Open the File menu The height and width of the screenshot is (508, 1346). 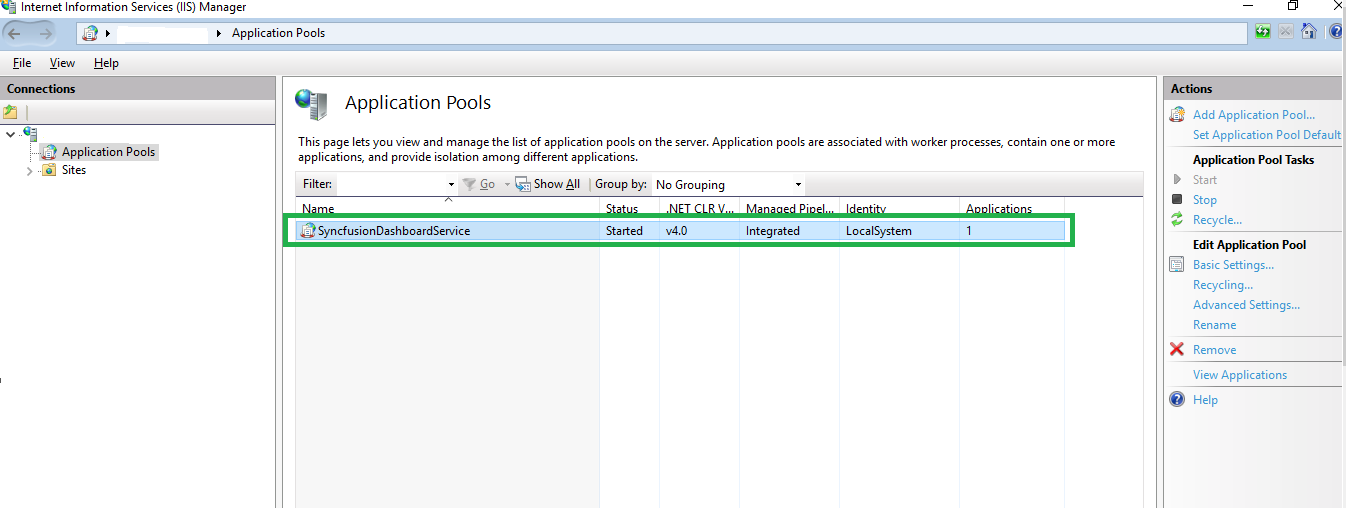coord(22,63)
